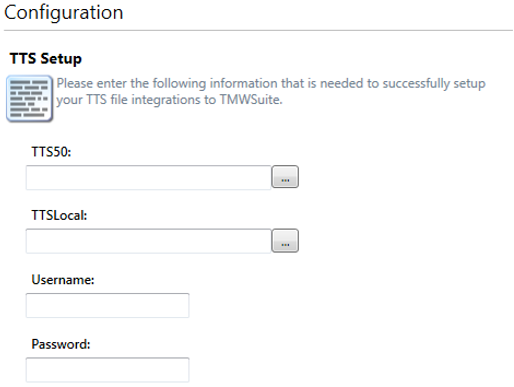Select the Username: field label

(x=63, y=280)
